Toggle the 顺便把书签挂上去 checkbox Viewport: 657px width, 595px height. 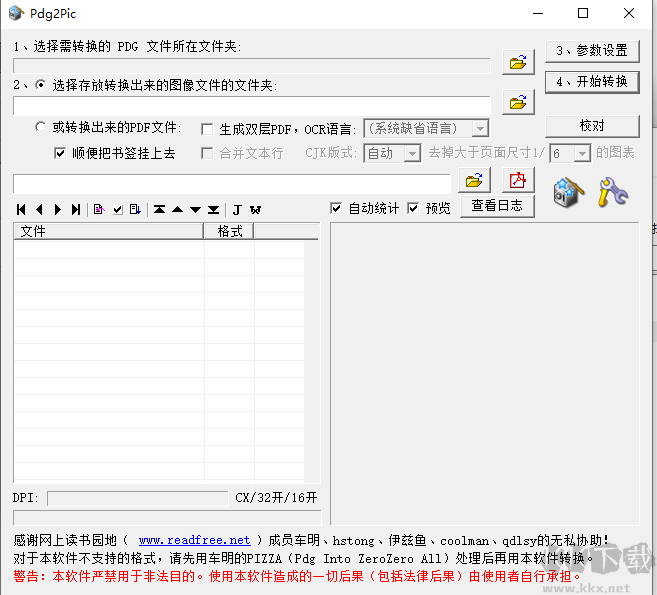[60, 153]
